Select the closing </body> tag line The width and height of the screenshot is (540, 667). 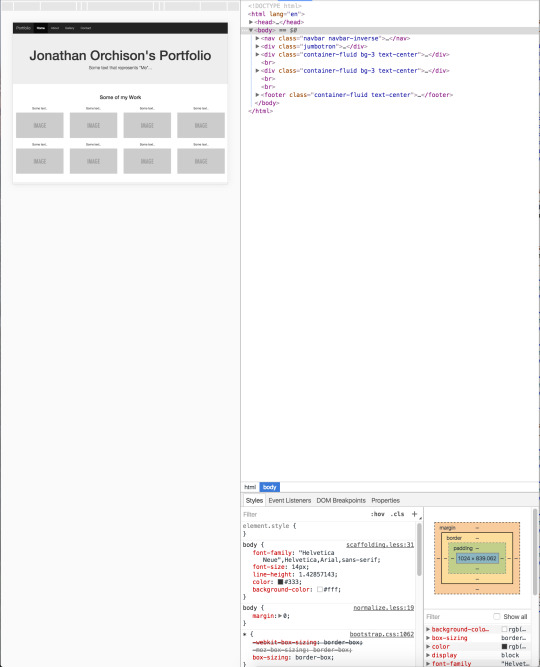(267, 103)
